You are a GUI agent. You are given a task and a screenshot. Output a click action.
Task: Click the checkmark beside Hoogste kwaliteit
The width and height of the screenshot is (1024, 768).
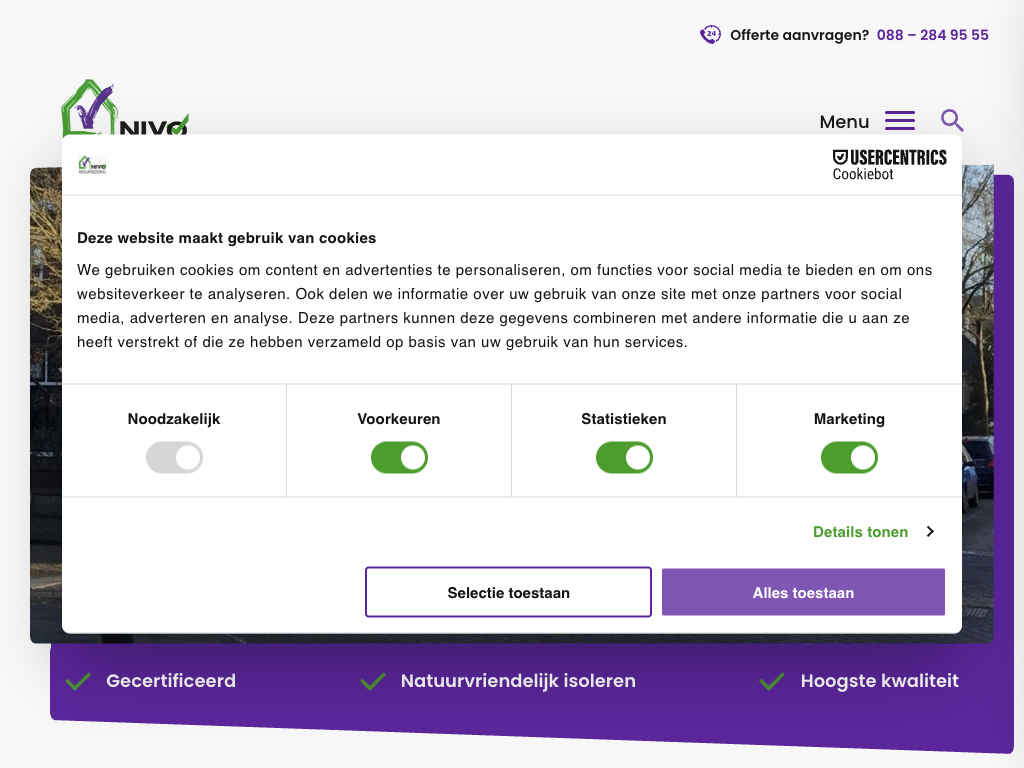click(771, 682)
